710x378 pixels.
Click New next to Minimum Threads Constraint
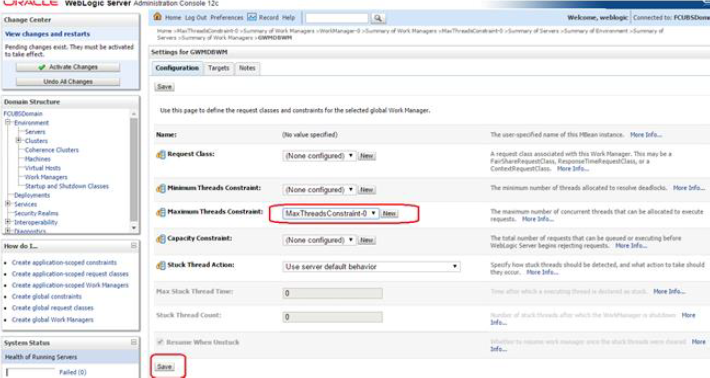pyautogui.click(x=366, y=190)
